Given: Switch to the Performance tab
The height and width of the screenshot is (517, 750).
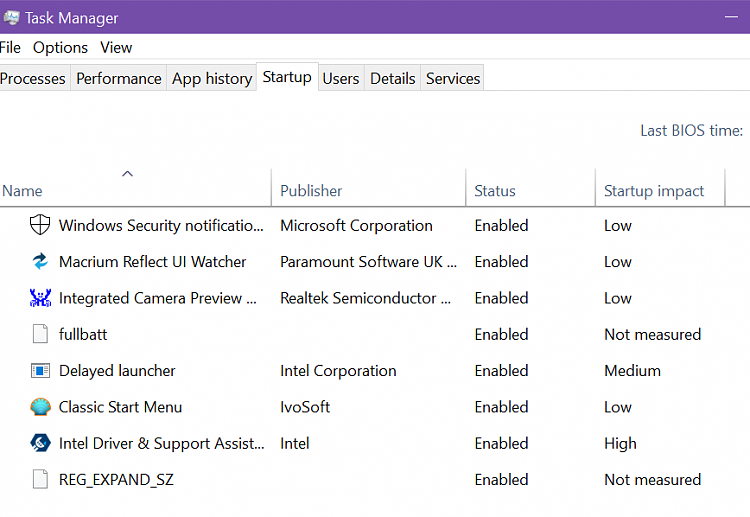Looking at the screenshot, I should 119,78.
